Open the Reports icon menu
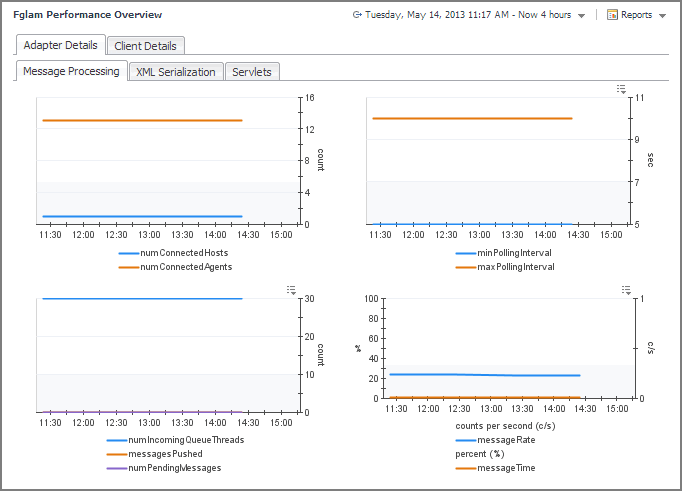 (612, 15)
